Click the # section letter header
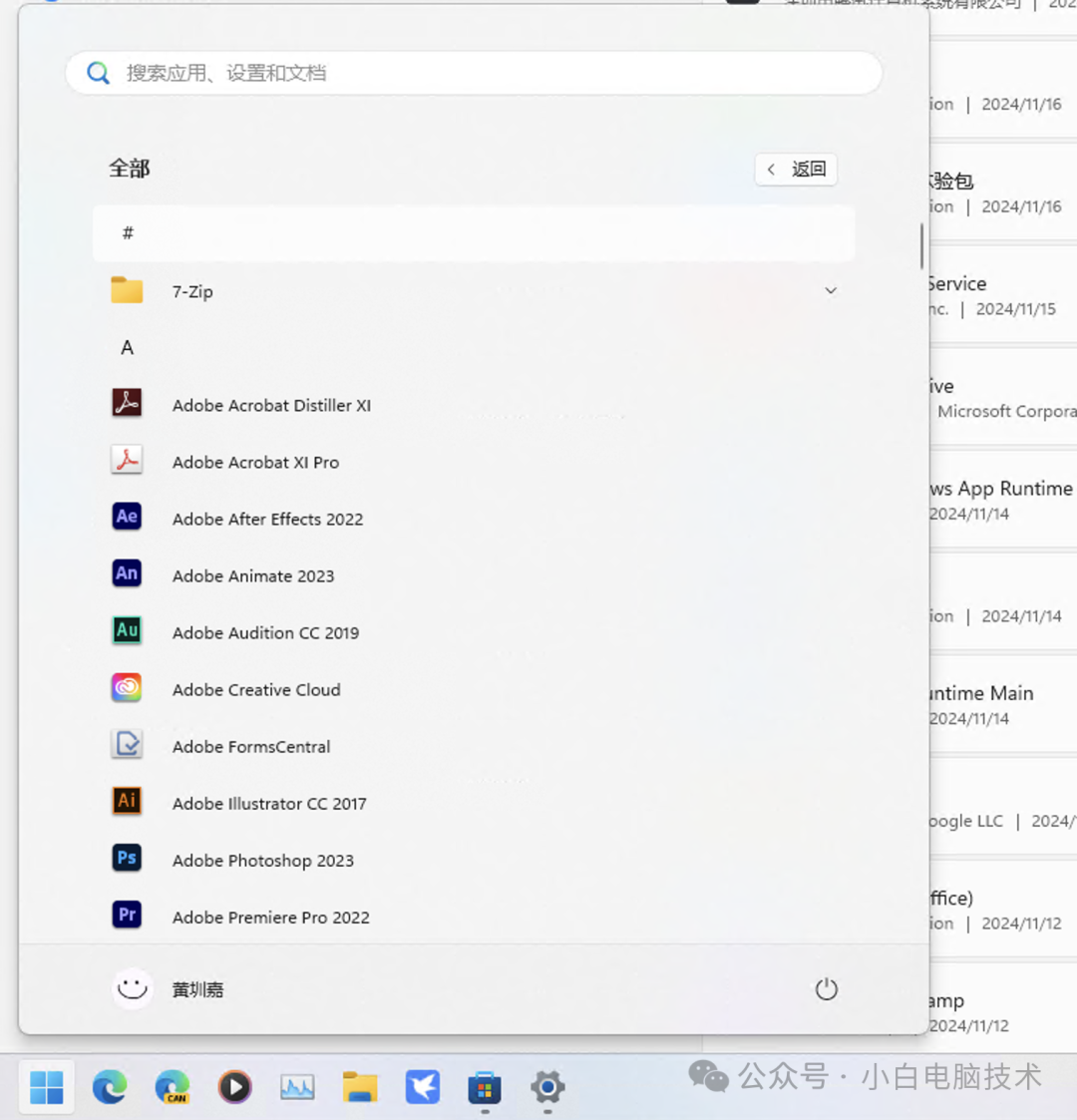This screenshot has height=1120, width=1077. point(474,233)
